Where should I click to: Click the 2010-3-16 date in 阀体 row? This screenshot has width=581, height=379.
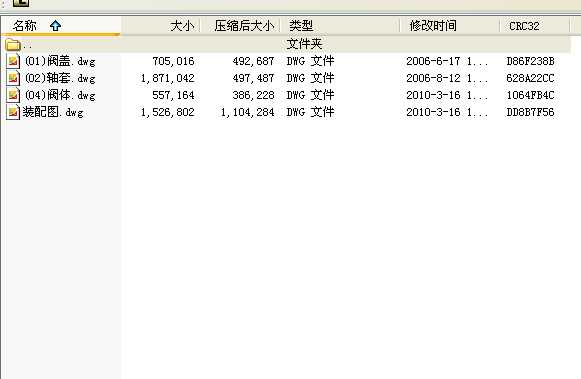[x=447, y=95]
